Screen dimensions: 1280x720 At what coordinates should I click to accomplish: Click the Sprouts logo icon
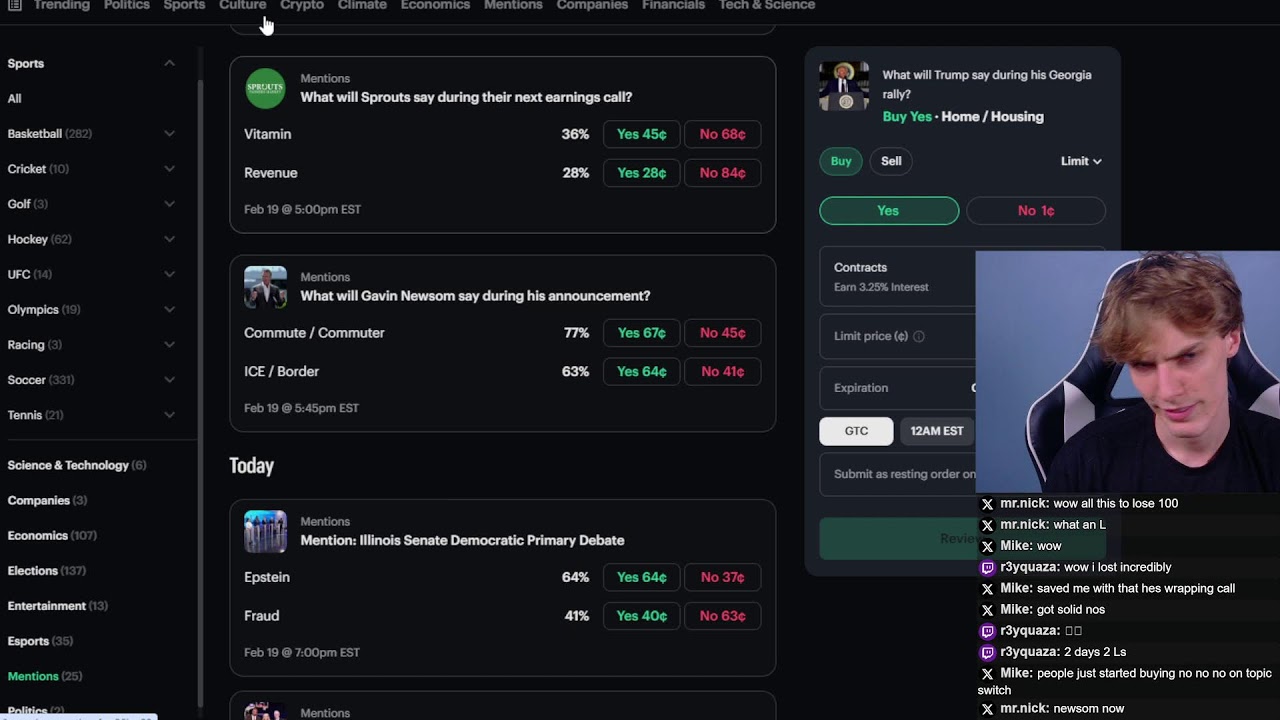[265, 88]
